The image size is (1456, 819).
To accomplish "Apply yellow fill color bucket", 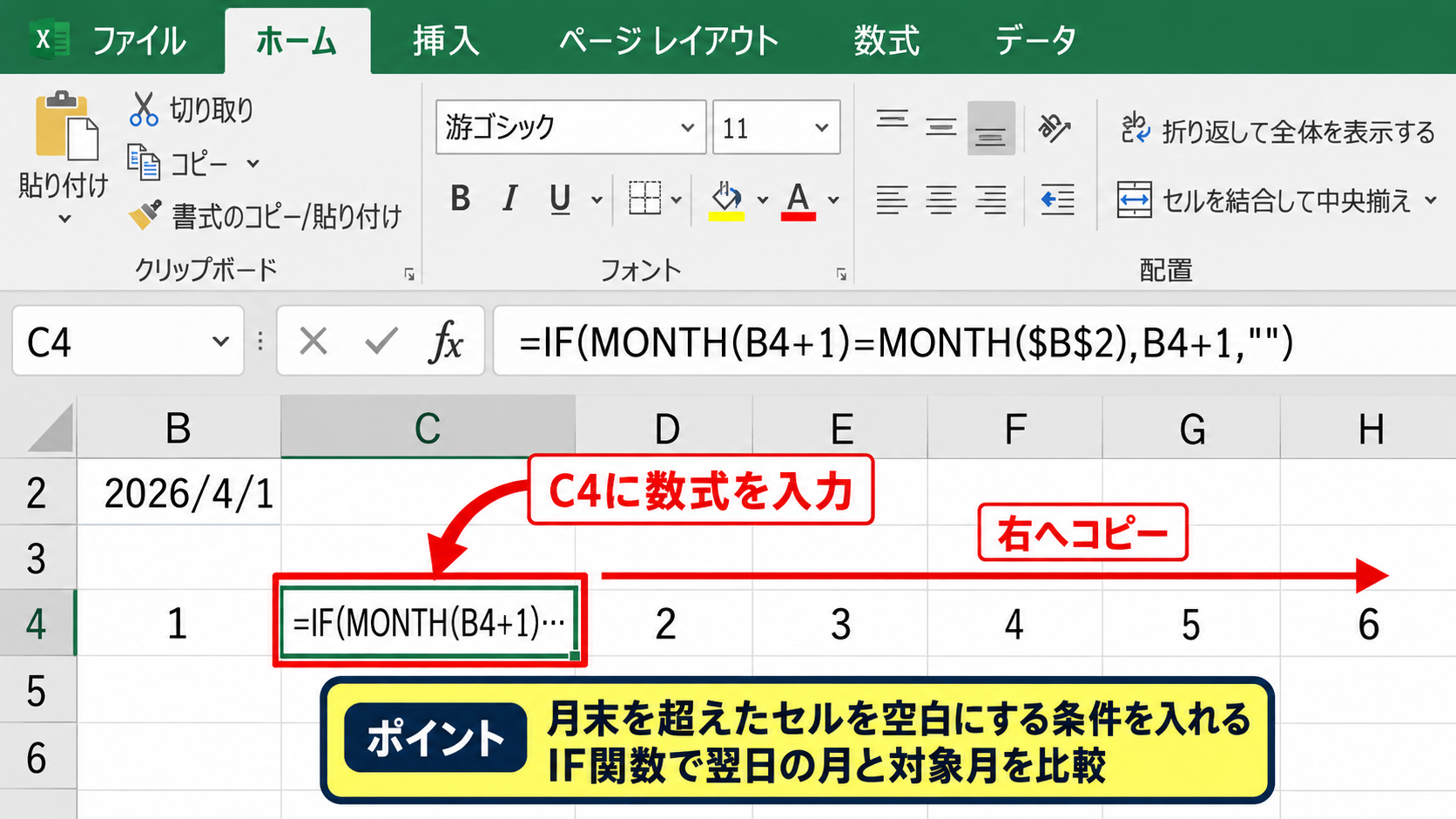I will [x=726, y=200].
